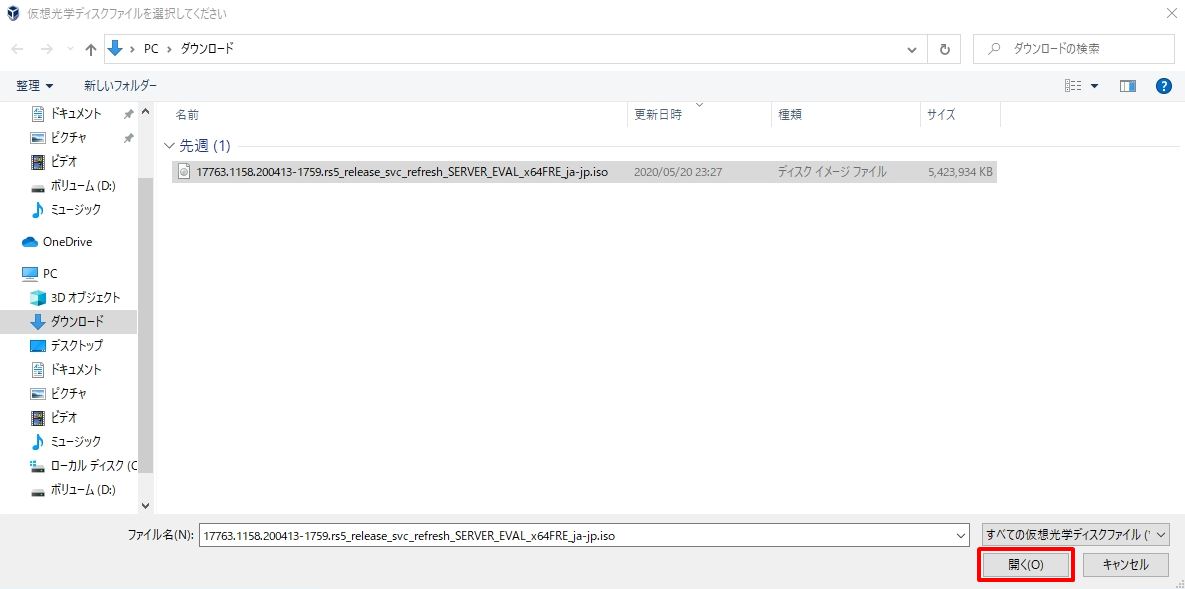Image resolution: width=1185 pixels, height=589 pixels.
Task: Click the Forward navigation arrow
Action: tap(46, 49)
